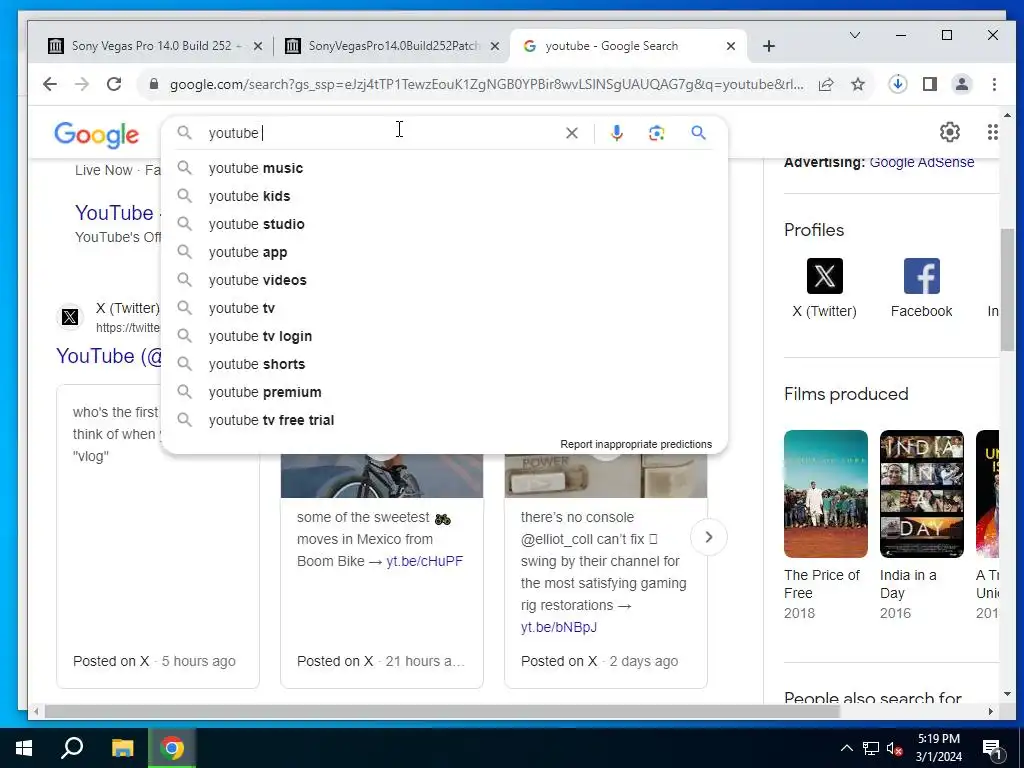Open notification center icon
Screen dimensions: 1024x768
pyautogui.click(x=993, y=748)
